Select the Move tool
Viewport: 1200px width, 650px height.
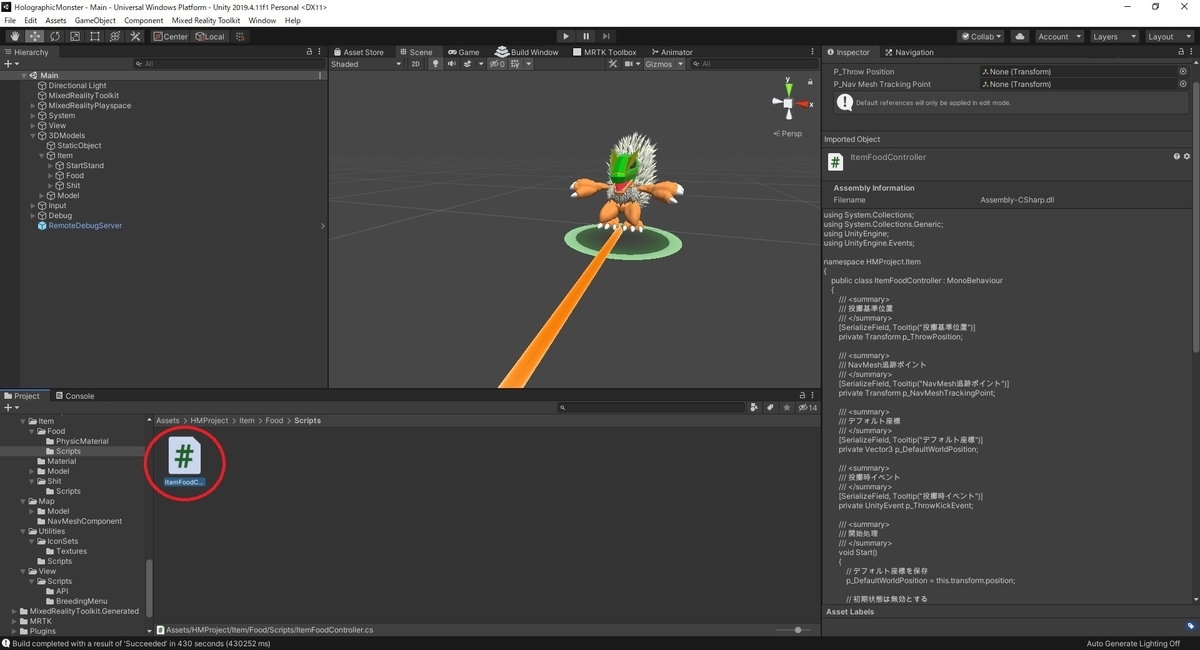[34, 36]
